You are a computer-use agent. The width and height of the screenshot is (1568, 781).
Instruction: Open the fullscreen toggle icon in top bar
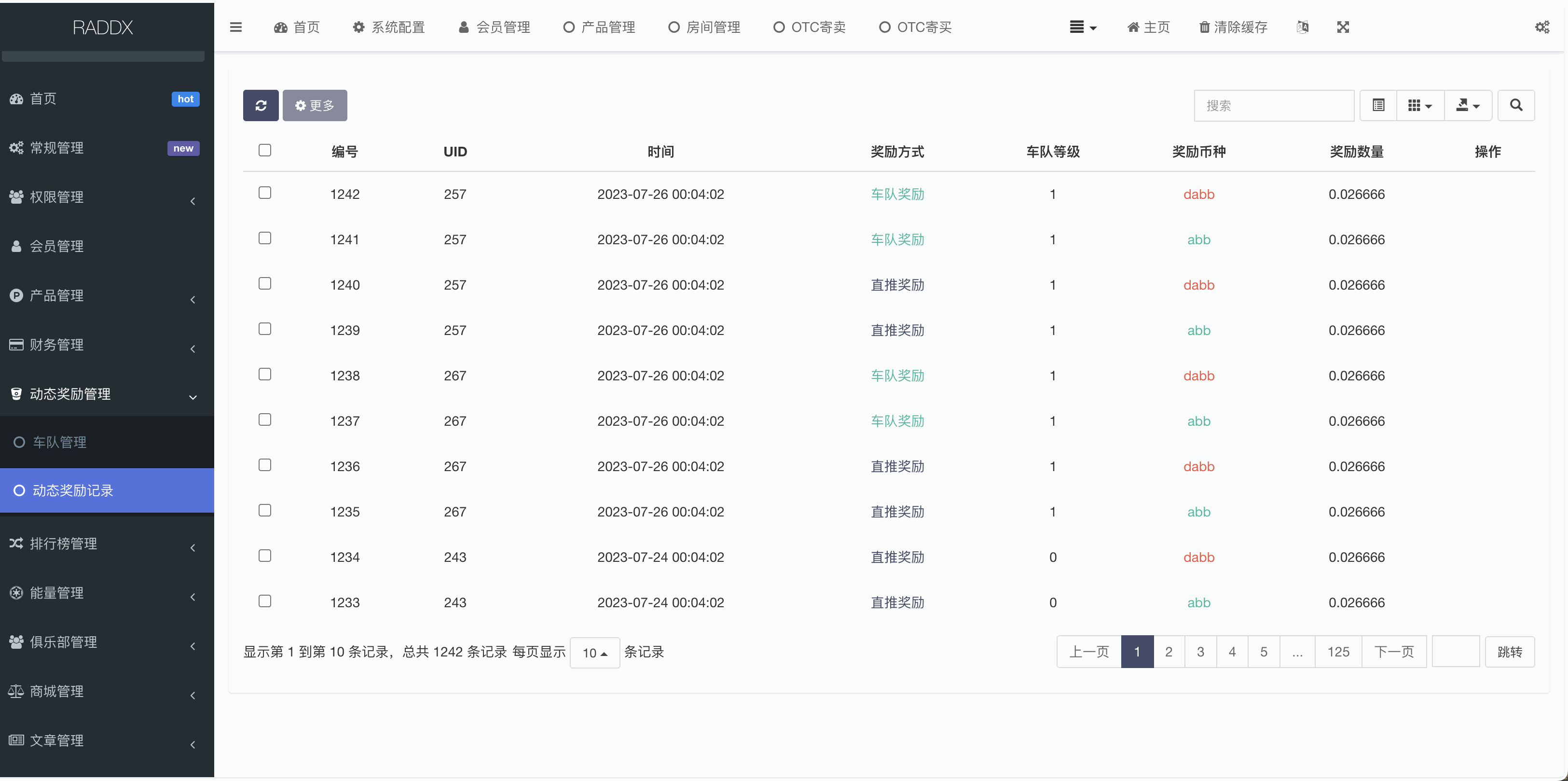[1343, 27]
